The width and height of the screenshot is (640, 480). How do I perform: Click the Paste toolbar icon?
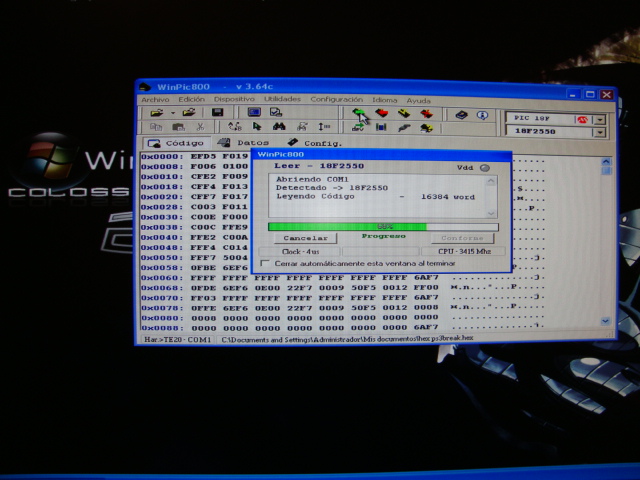click(x=178, y=127)
